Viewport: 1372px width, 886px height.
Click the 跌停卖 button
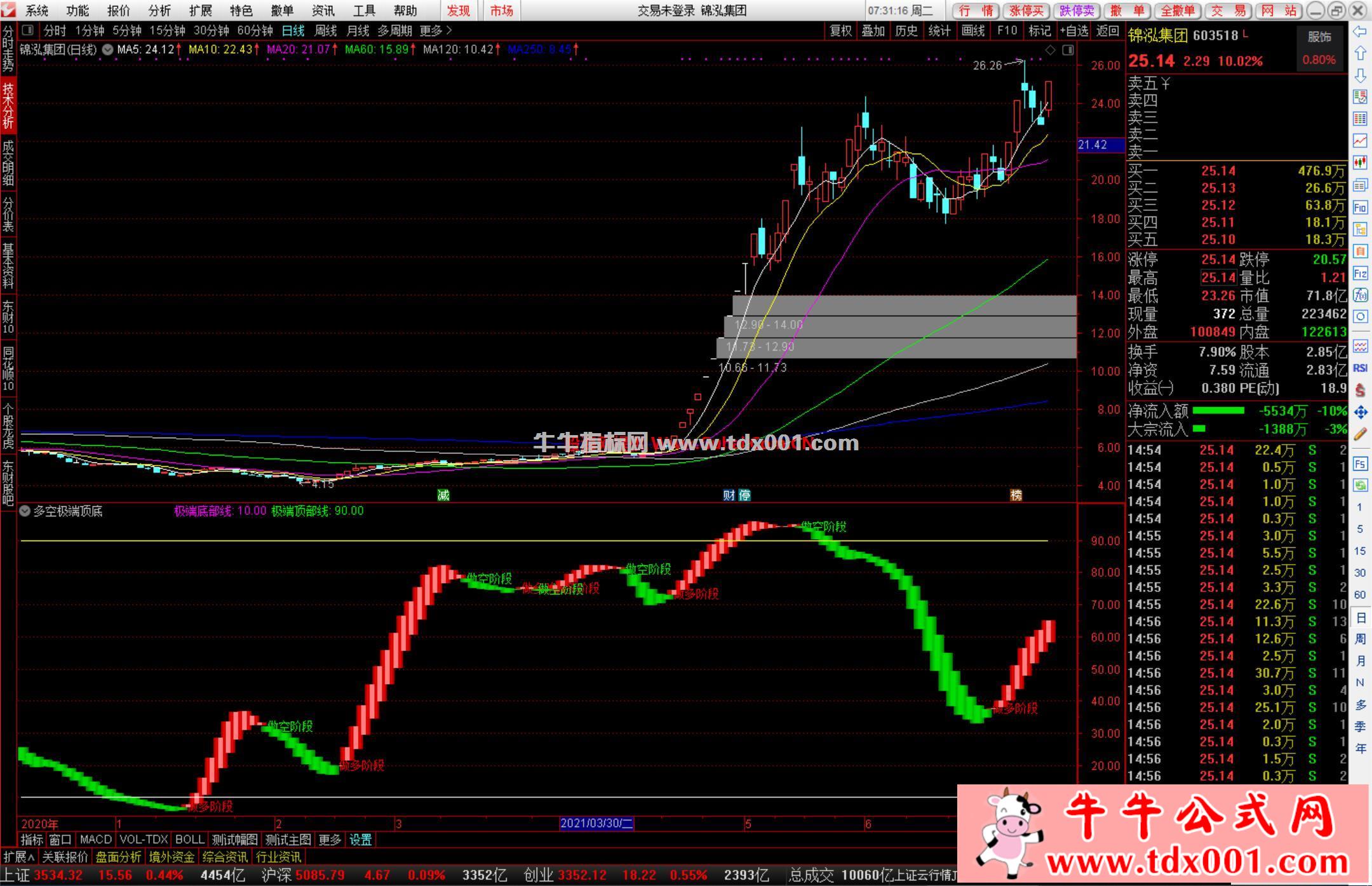coord(1077,11)
